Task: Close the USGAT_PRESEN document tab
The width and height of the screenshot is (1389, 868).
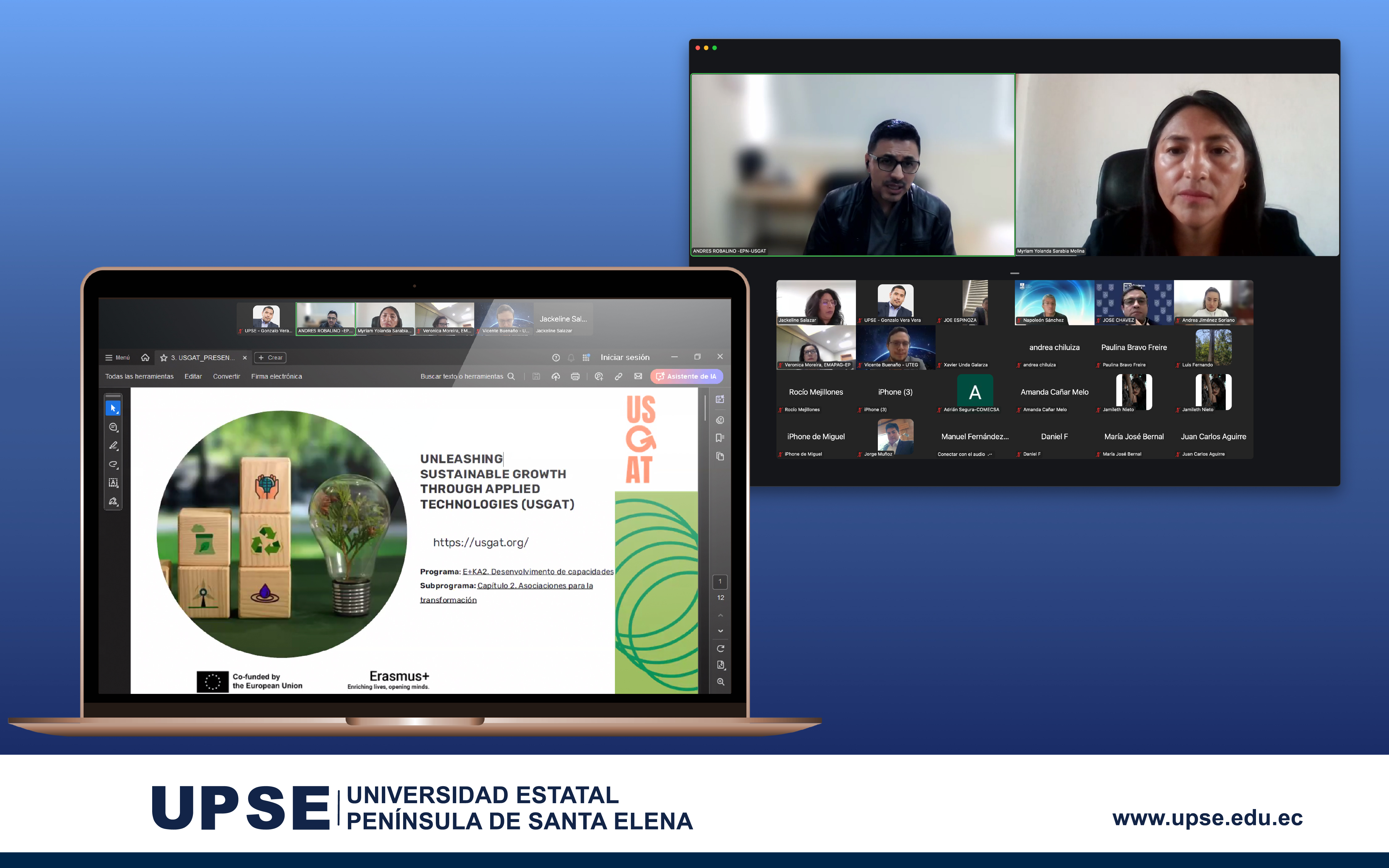Action: coord(244,358)
